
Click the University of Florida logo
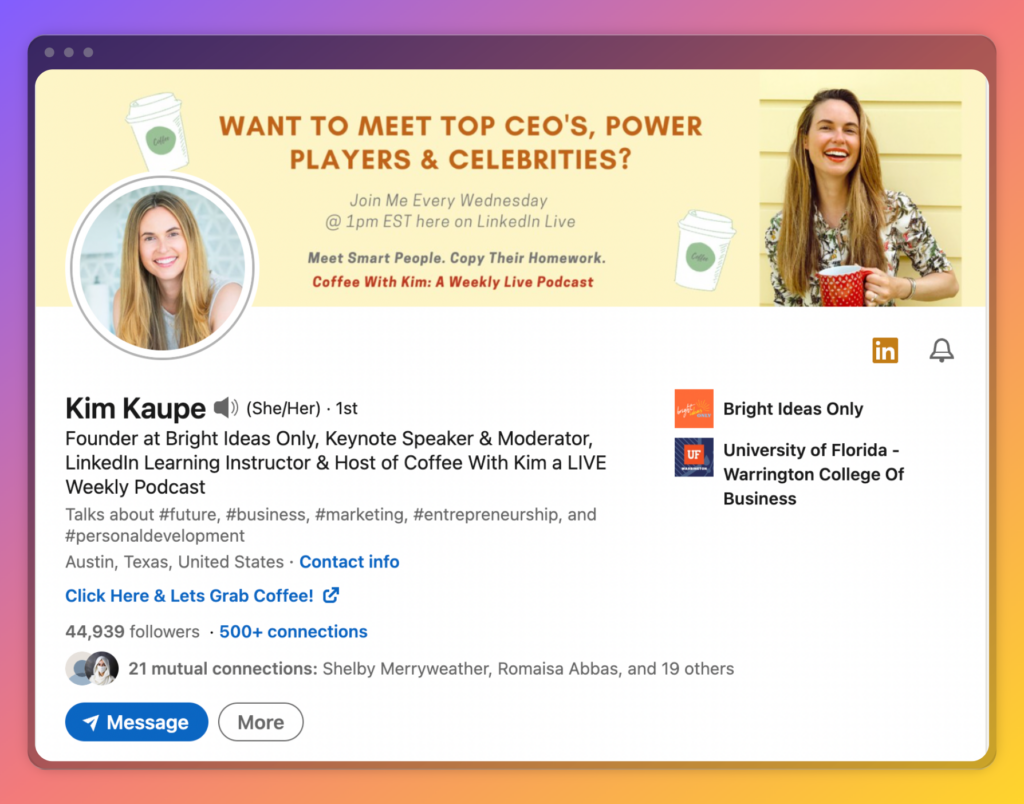pos(694,457)
